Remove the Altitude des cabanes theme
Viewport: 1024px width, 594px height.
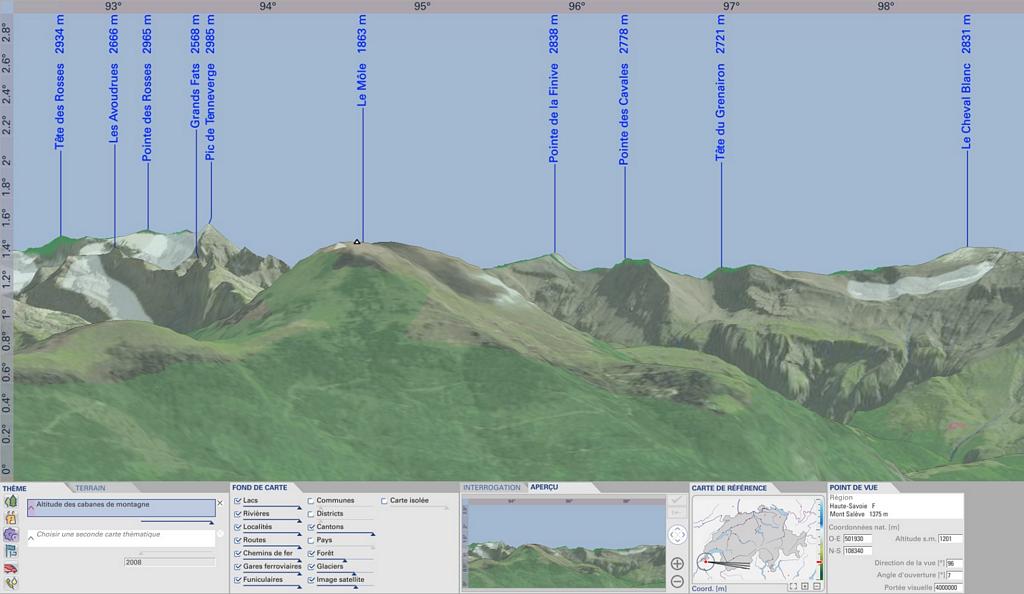(x=220, y=502)
